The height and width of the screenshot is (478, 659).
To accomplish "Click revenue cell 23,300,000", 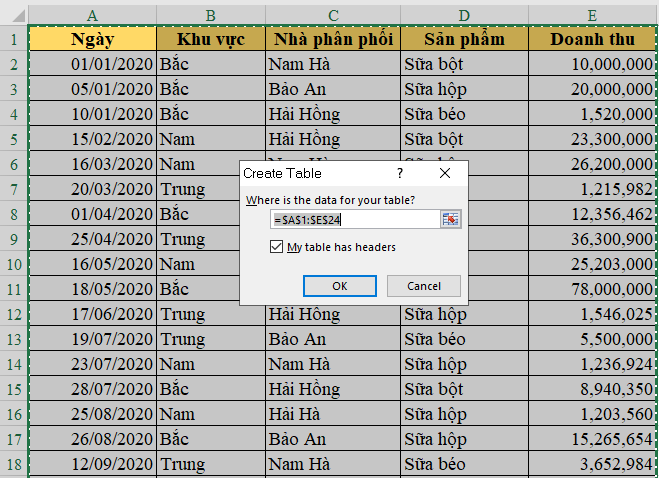I will tap(593, 139).
